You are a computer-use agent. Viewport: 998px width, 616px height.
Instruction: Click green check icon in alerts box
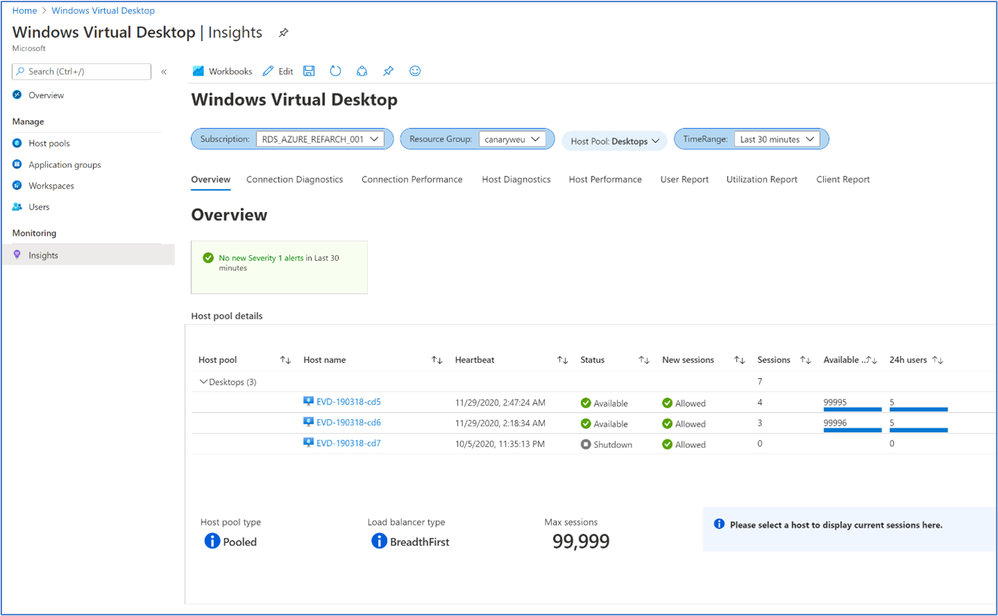[x=208, y=258]
